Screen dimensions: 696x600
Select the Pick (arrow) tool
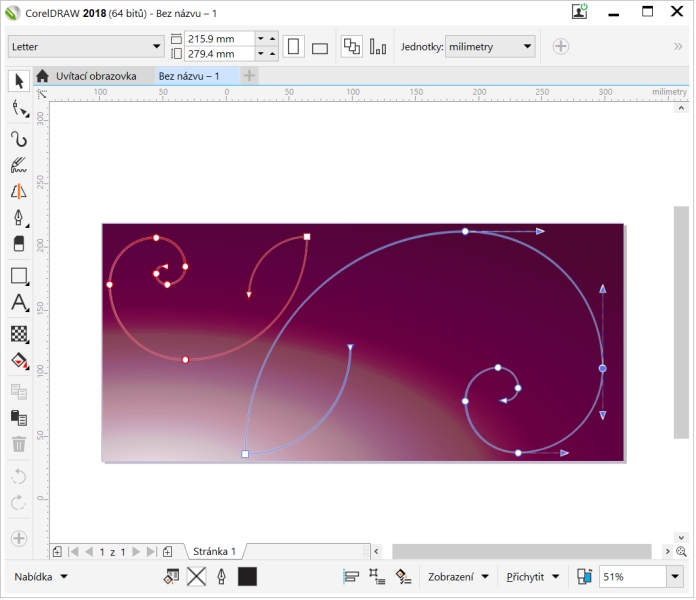18,81
